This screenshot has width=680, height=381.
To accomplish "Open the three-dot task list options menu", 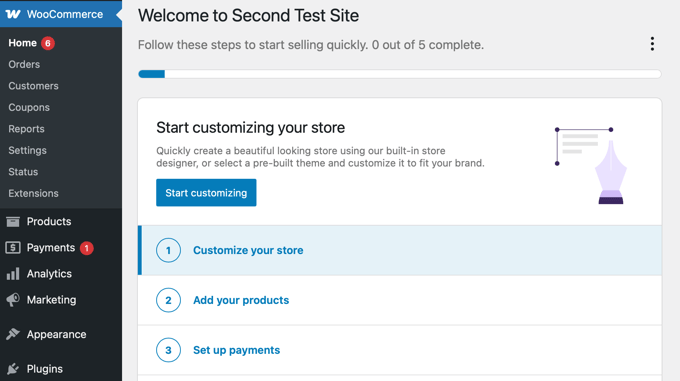I will coord(652,44).
